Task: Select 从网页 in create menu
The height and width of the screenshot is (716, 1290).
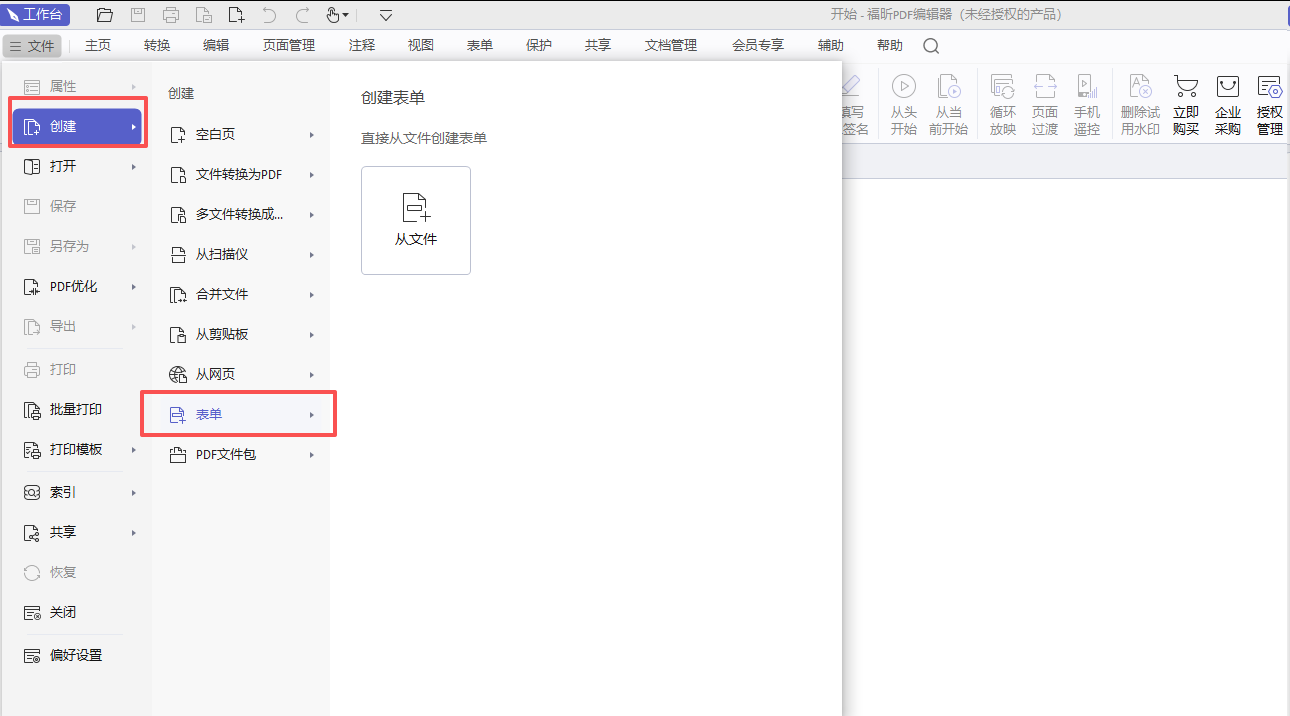Action: click(x=215, y=375)
